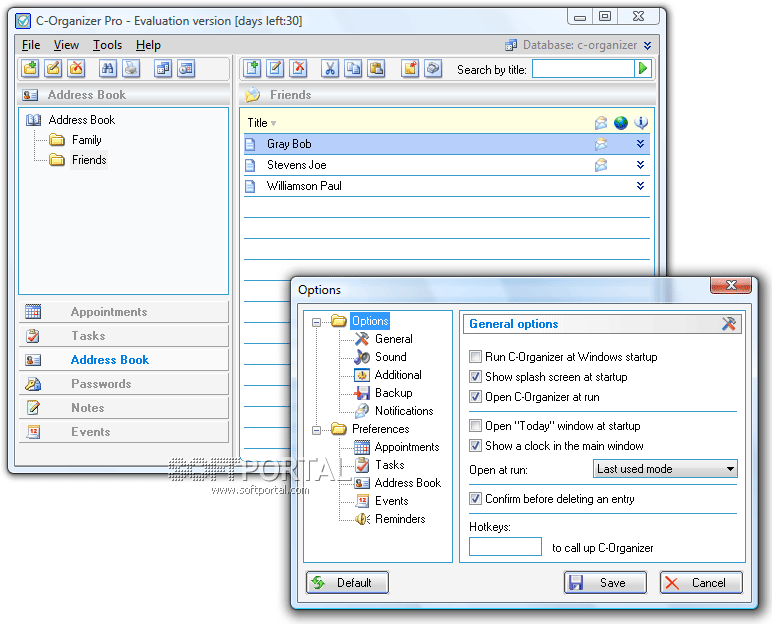Click the telephone dial toolbar icon
This screenshot has width=772, height=624.
tap(433, 68)
